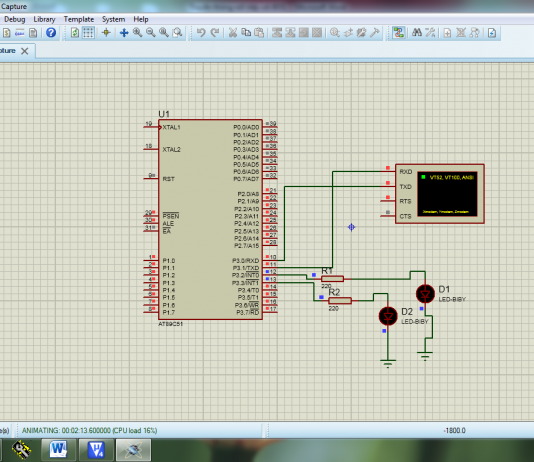Click the Exit to Parent Sheet icon

click(474, 33)
